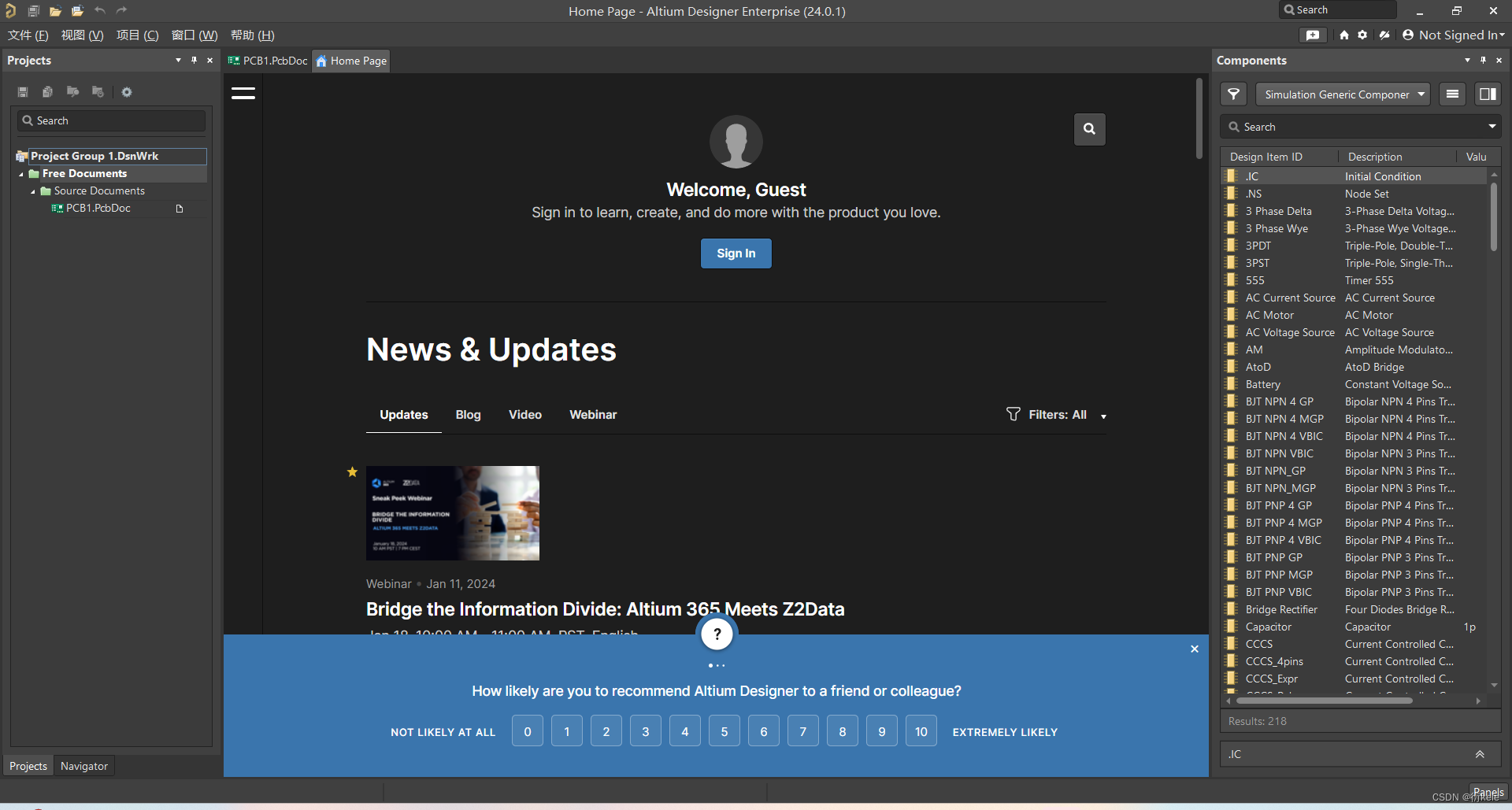Switch to the Navigator panel tab
The width and height of the screenshot is (1512, 810).
point(84,766)
